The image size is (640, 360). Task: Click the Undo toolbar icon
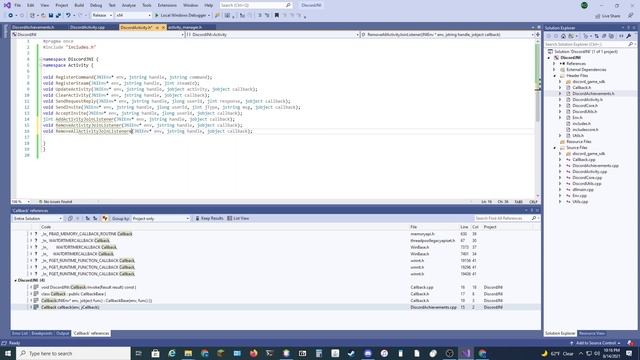pyautogui.click(x=68, y=16)
